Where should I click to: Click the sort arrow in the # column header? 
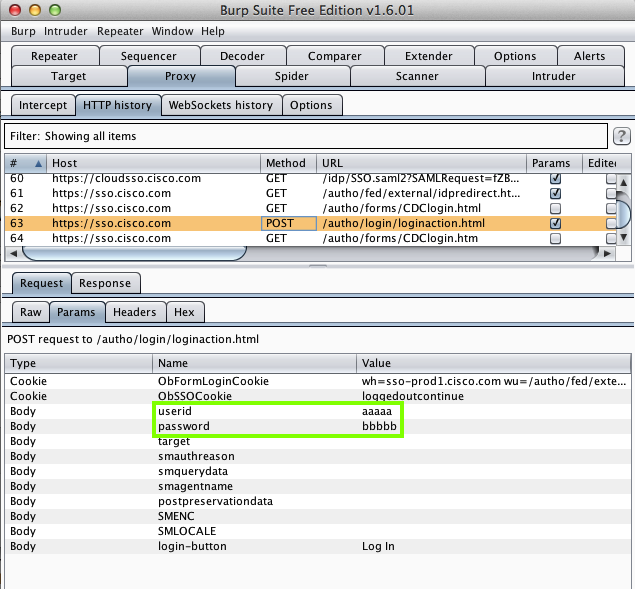(39, 163)
